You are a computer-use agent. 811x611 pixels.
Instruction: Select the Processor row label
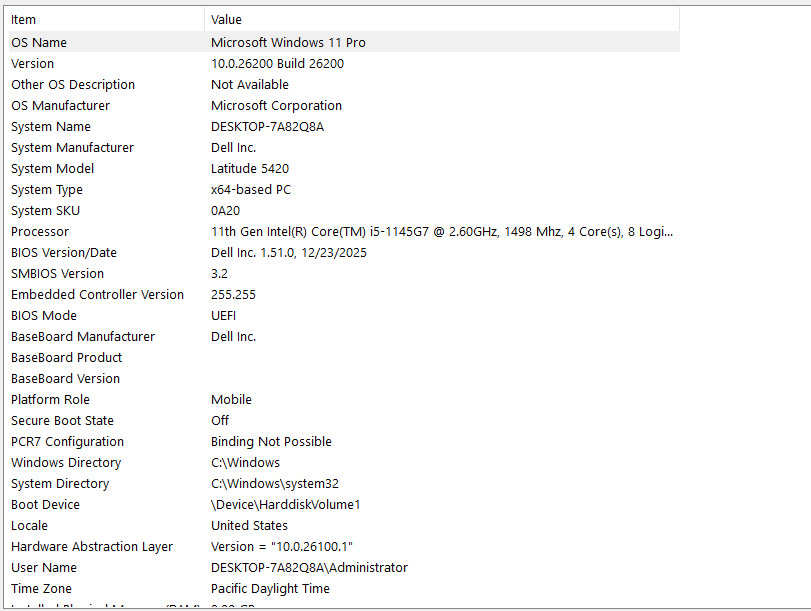click(x=40, y=232)
